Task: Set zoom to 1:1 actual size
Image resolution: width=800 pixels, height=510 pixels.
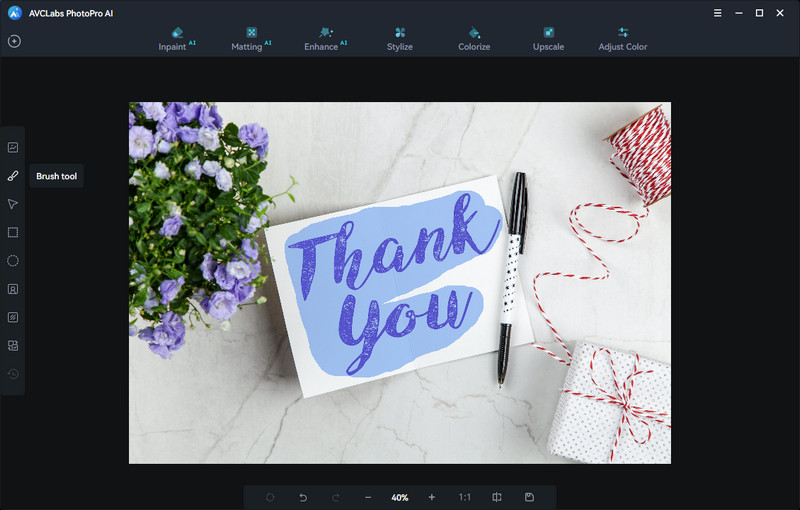Action: coord(464,497)
